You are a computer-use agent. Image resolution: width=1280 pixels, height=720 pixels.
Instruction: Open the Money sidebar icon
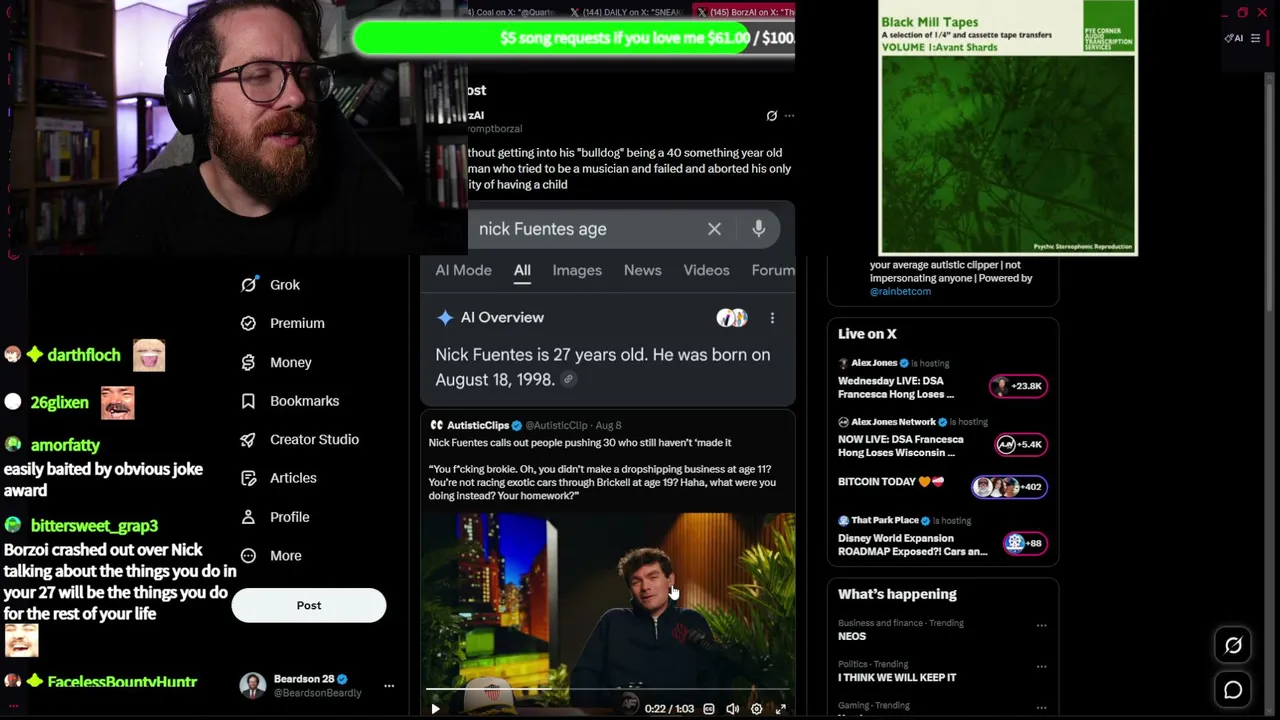(248, 362)
